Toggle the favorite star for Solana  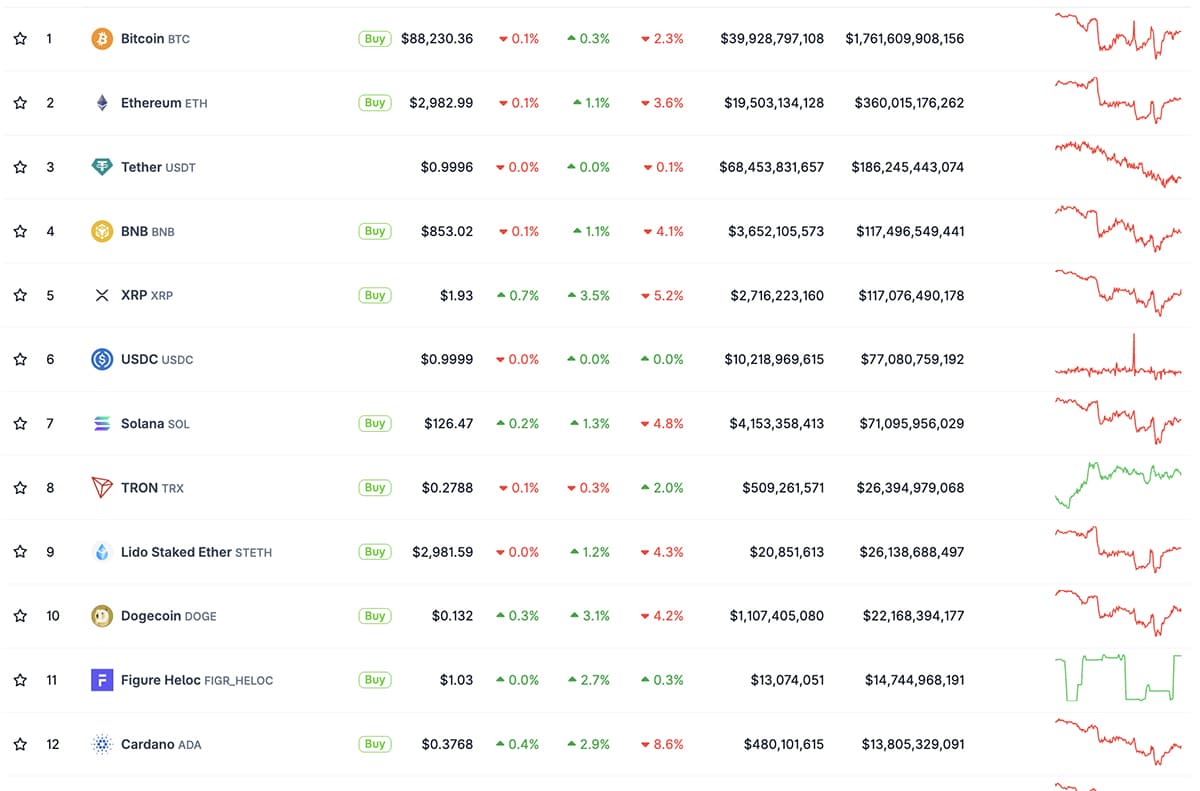(20, 422)
